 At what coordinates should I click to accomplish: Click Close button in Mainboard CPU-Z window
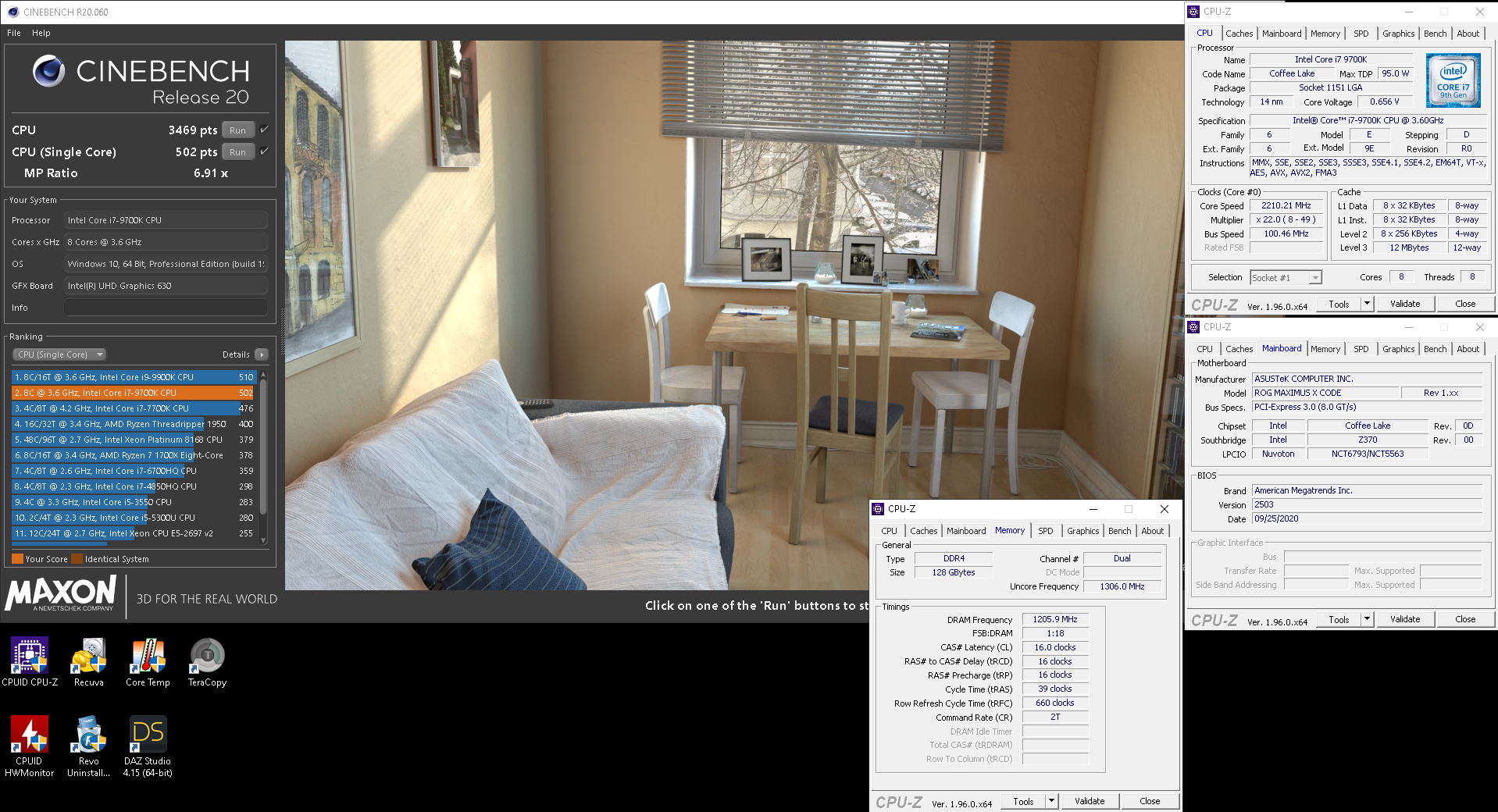point(1465,619)
